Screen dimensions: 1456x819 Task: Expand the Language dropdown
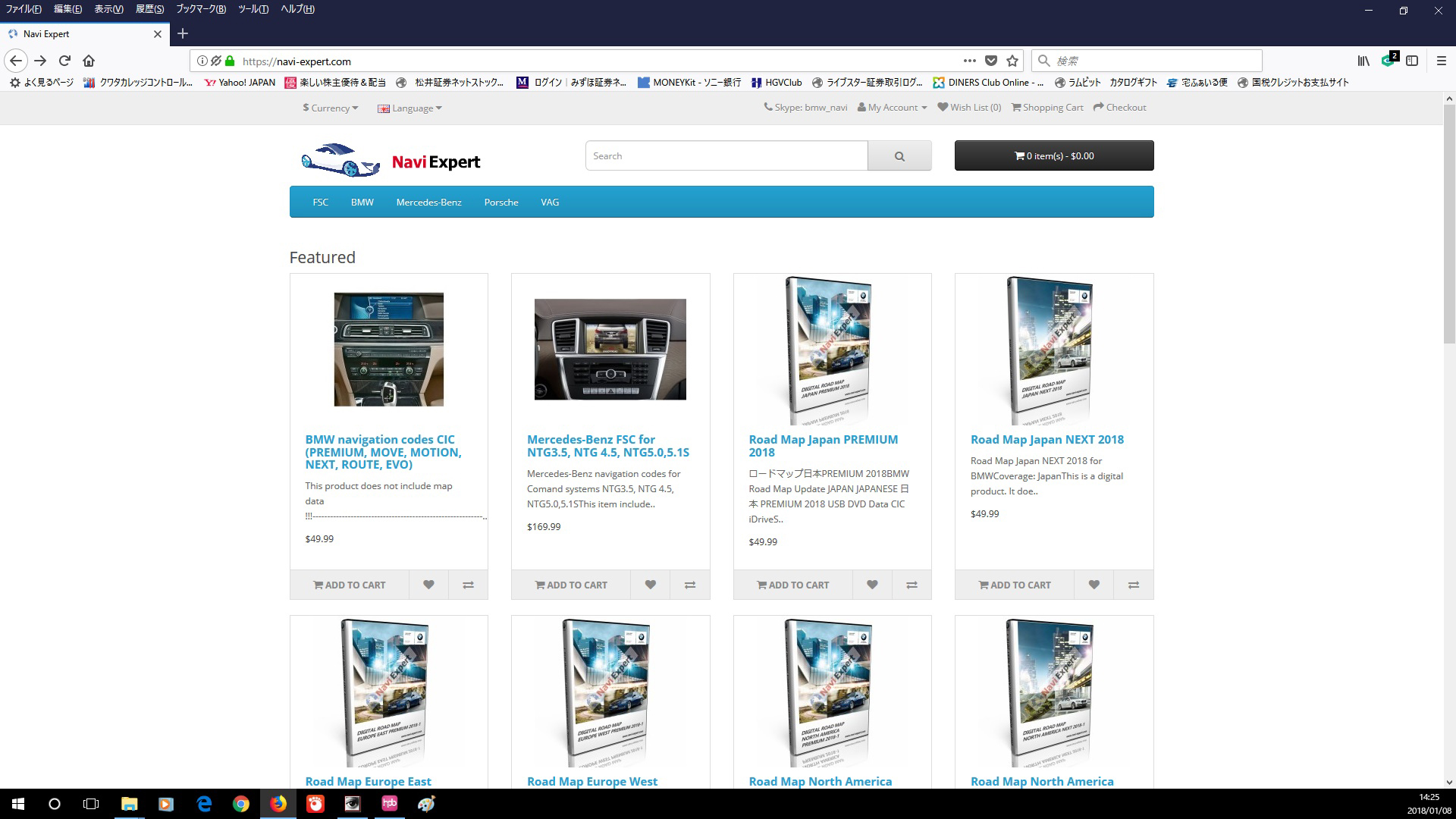(x=409, y=108)
